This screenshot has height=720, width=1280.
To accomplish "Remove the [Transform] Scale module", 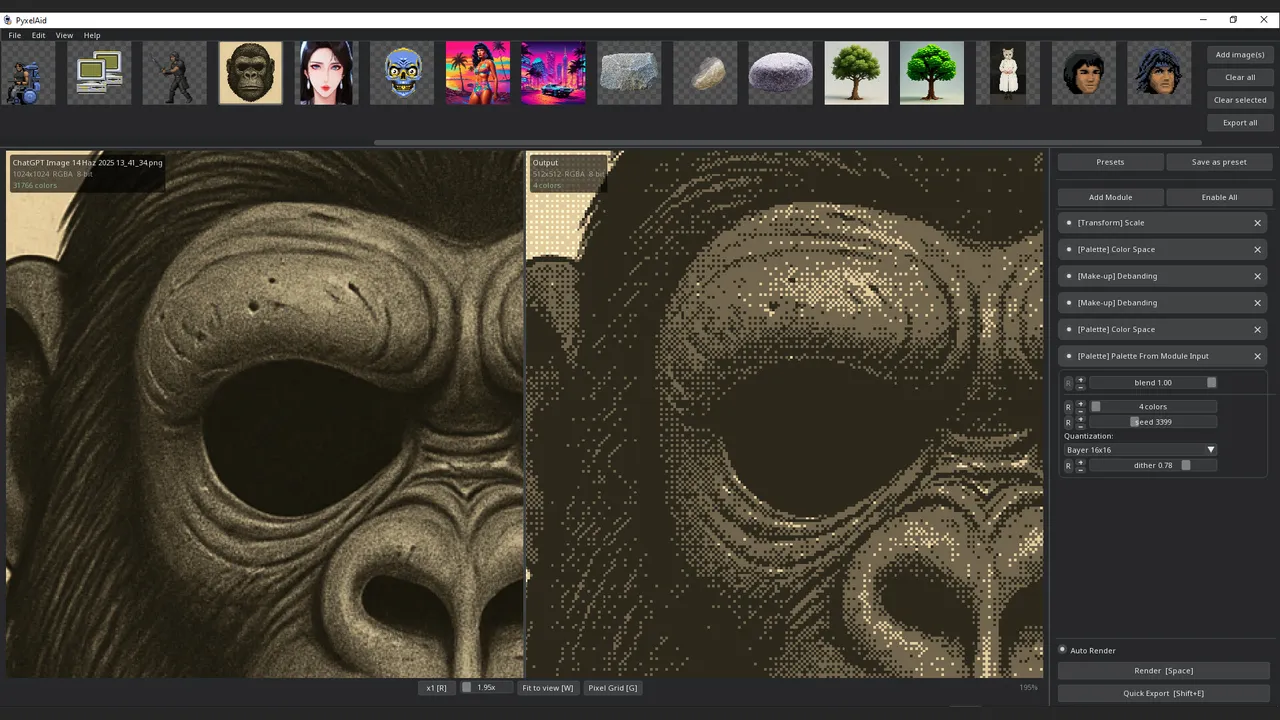I will click(x=1257, y=223).
